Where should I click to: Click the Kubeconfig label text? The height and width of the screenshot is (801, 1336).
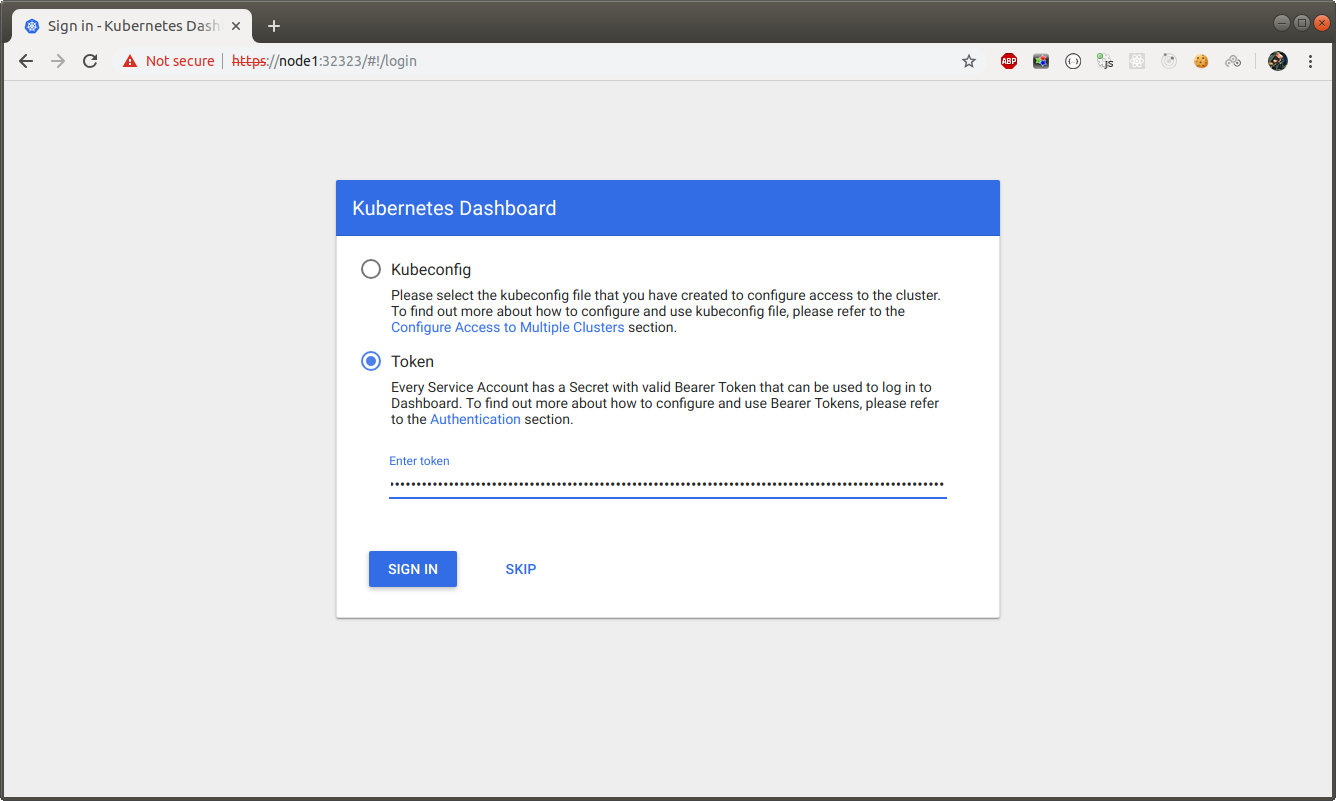[431, 269]
